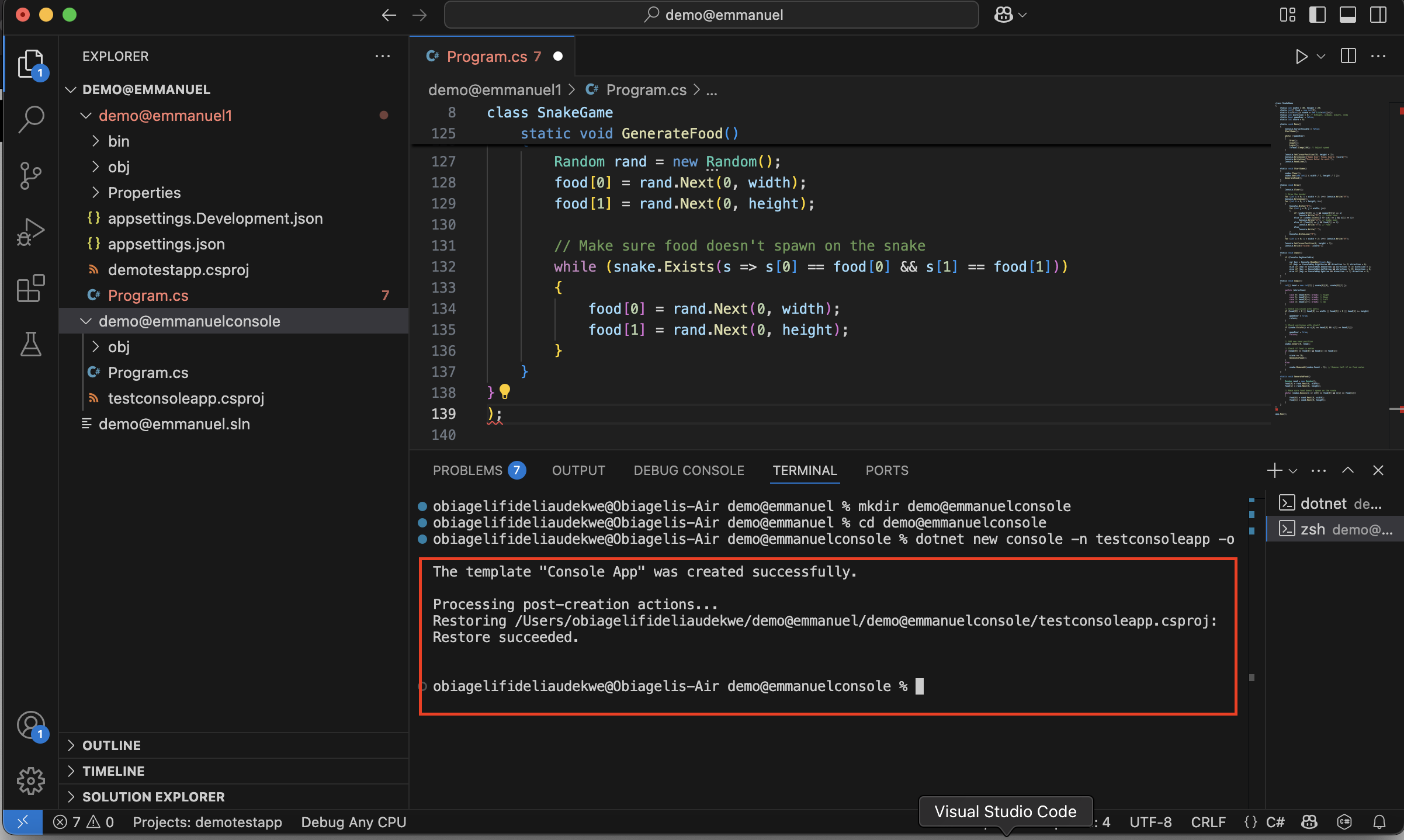Expand the OUTLINE section
1404x840 pixels.
click(234, 745)
